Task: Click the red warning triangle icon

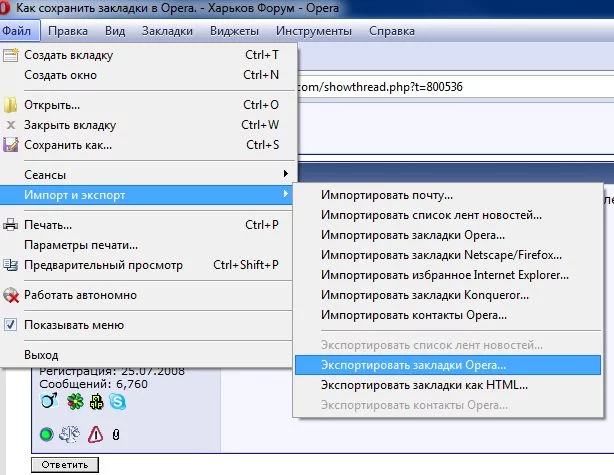Action: pyautogui.click(x=96, y=434)
